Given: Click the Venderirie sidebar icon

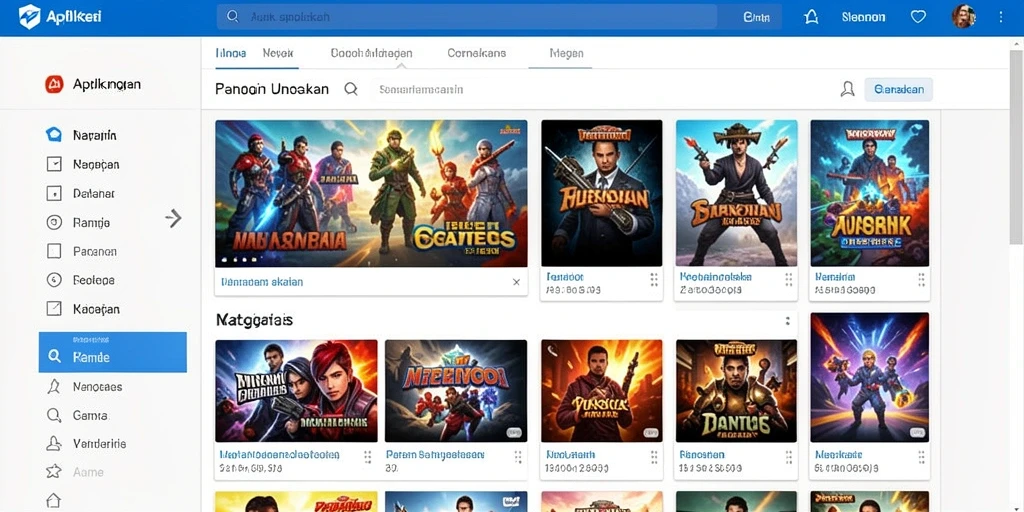Looking at the screenshot, I should (54, 443).
